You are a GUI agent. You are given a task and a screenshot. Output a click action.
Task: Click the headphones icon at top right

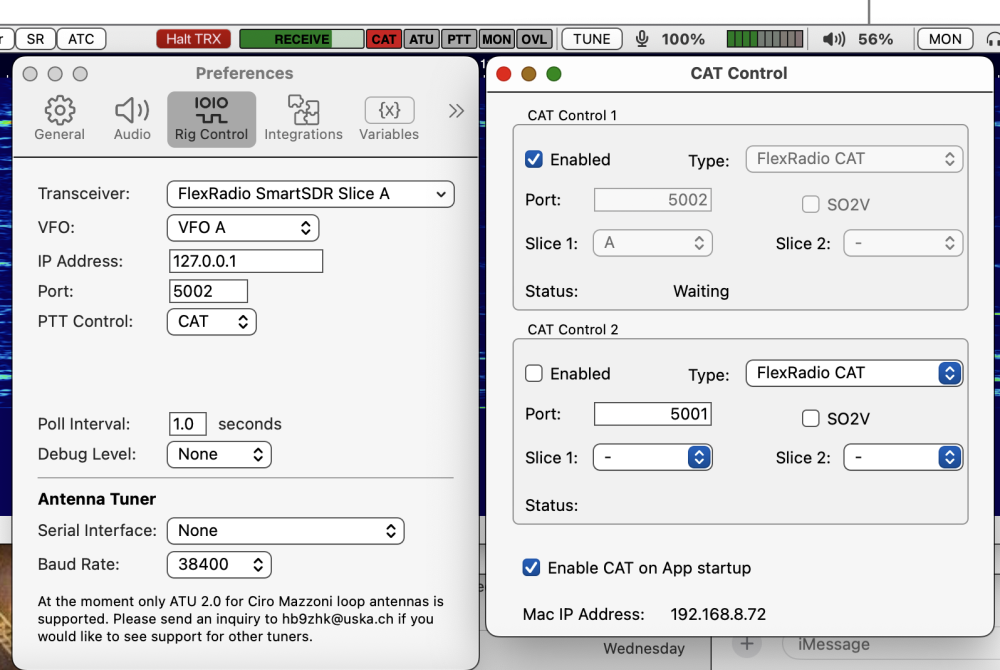click(x=994, y=39)
